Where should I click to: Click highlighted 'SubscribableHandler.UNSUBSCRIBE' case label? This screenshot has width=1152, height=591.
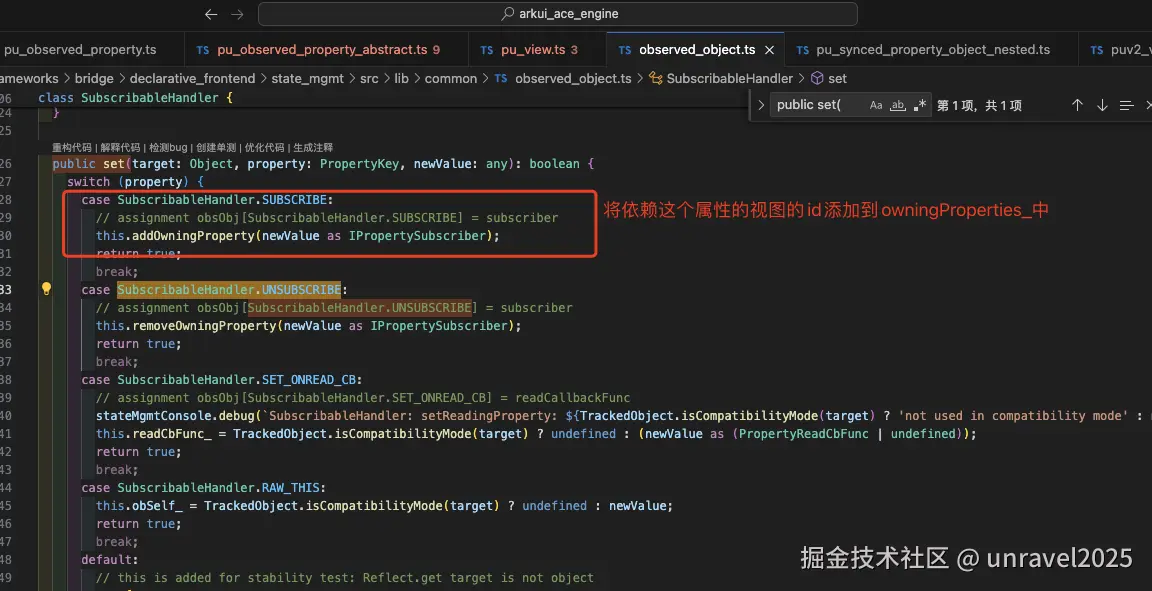click(x=229, y=290)
